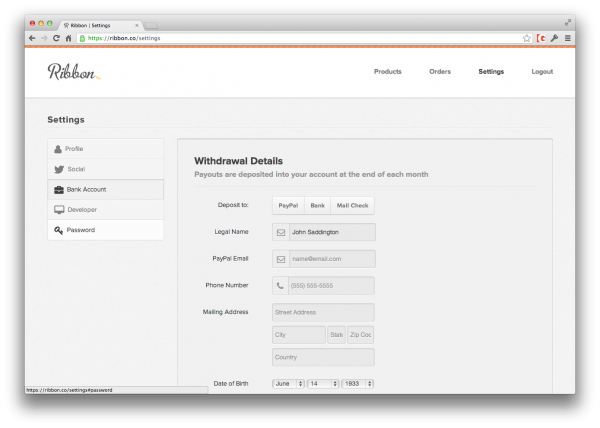Click the Withdrawal Details heading

(238, 161)
